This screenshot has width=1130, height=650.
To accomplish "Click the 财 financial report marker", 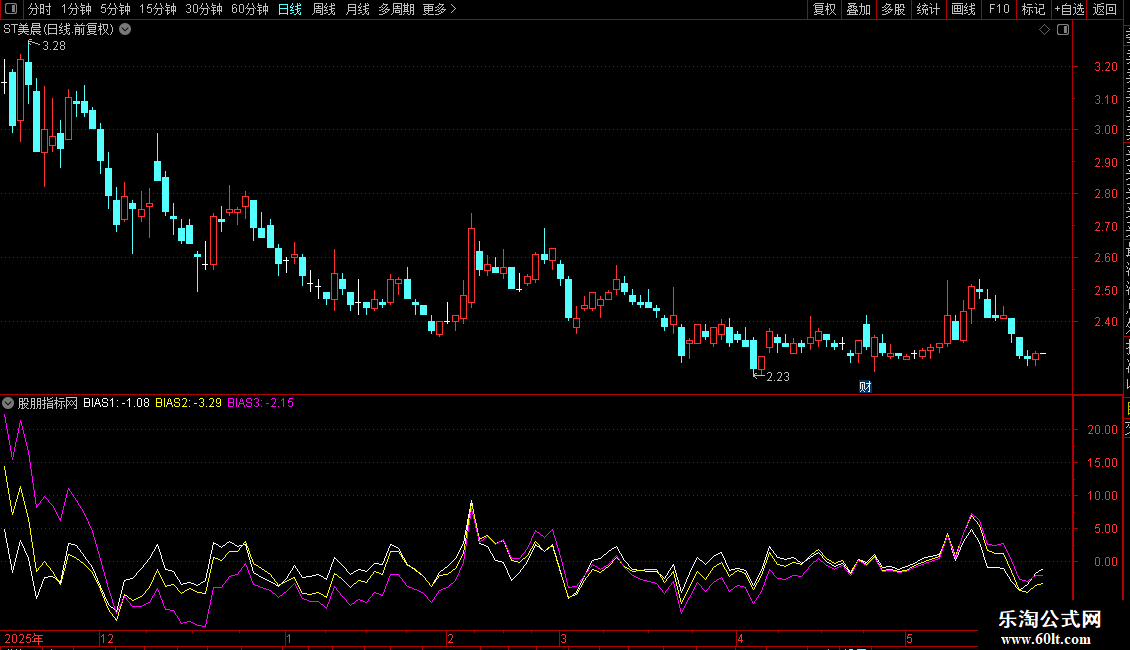I will click(866, 387).
